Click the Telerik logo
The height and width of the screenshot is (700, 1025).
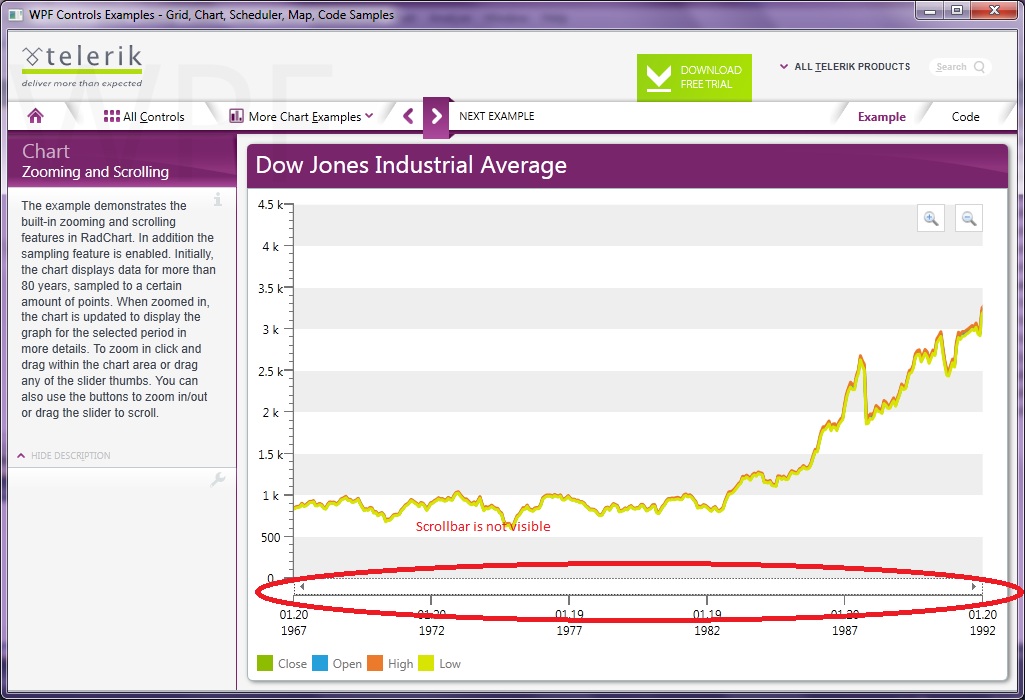tap(82, 65)
